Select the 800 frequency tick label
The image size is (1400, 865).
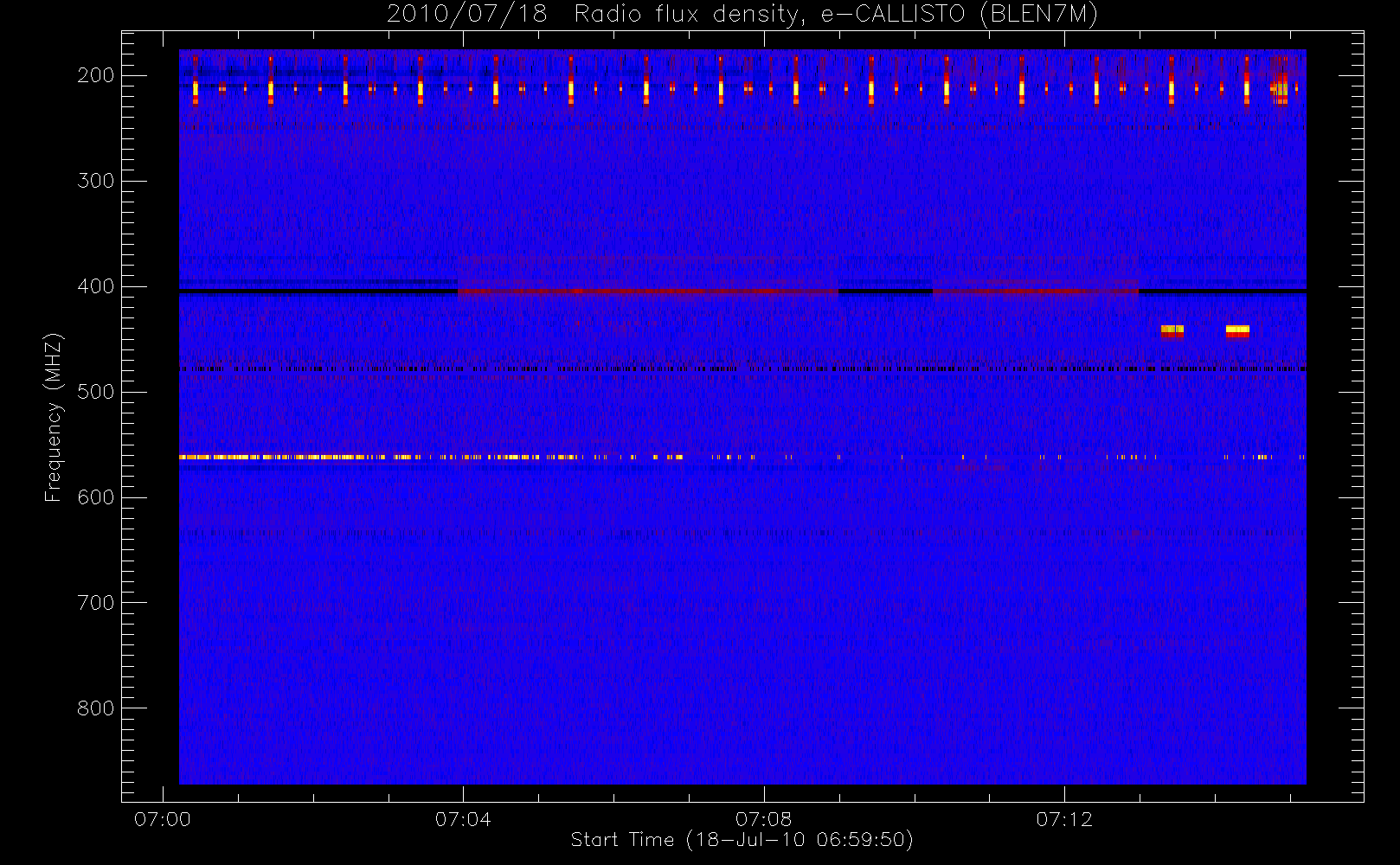pos(95,708)
